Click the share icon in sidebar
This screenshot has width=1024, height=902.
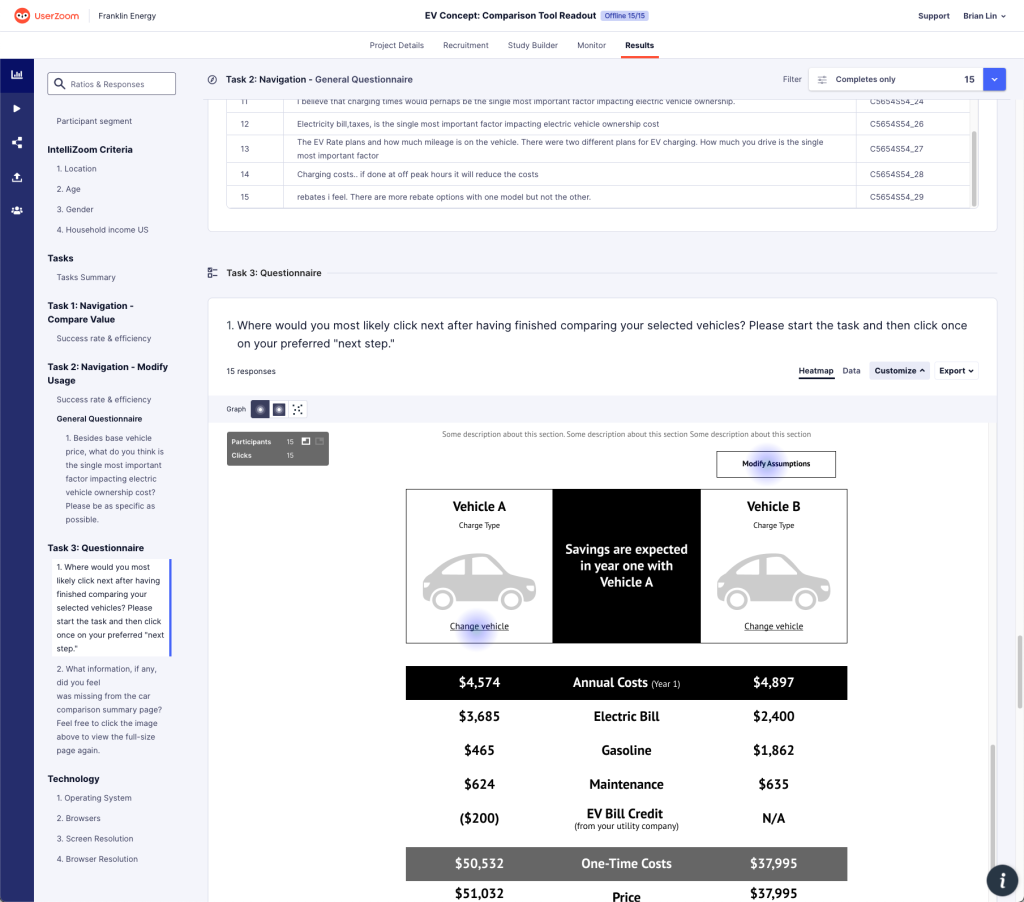(x=17, y=142)
